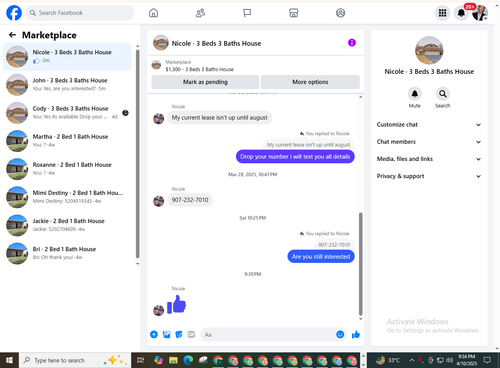
Task: Click the back arrow beside Marketplace
Action: point(12,35)
